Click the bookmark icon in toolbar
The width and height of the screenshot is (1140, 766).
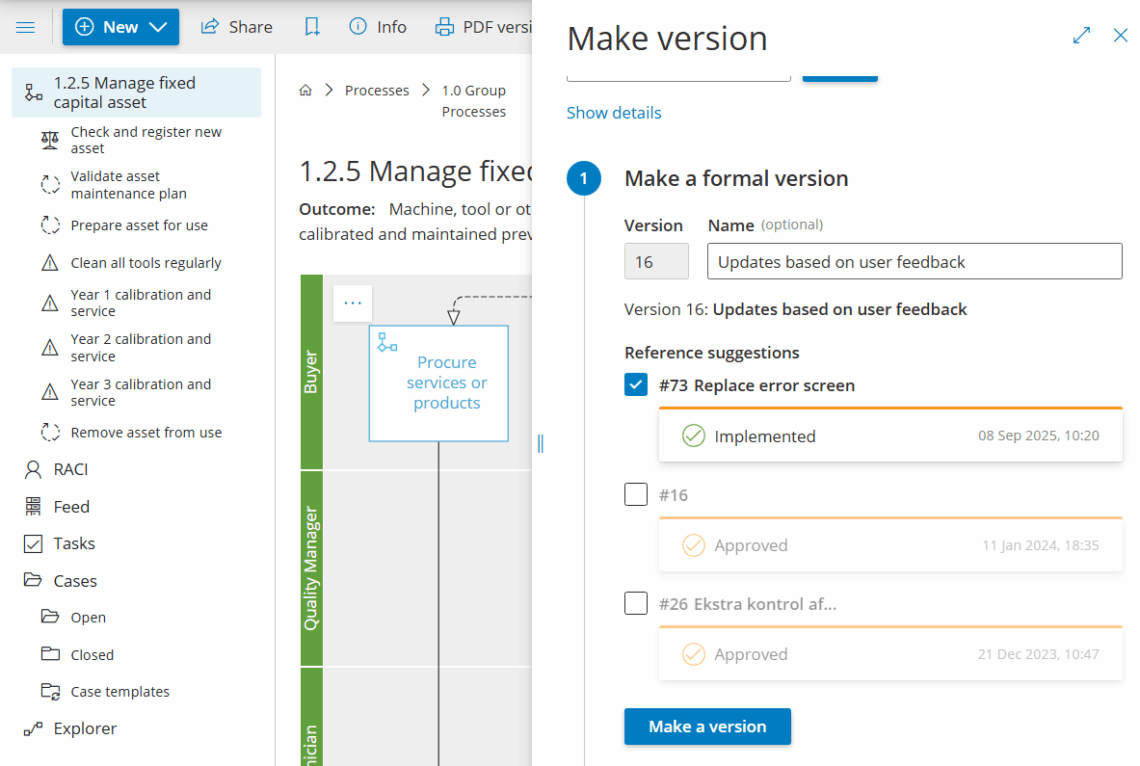(312, 27)
